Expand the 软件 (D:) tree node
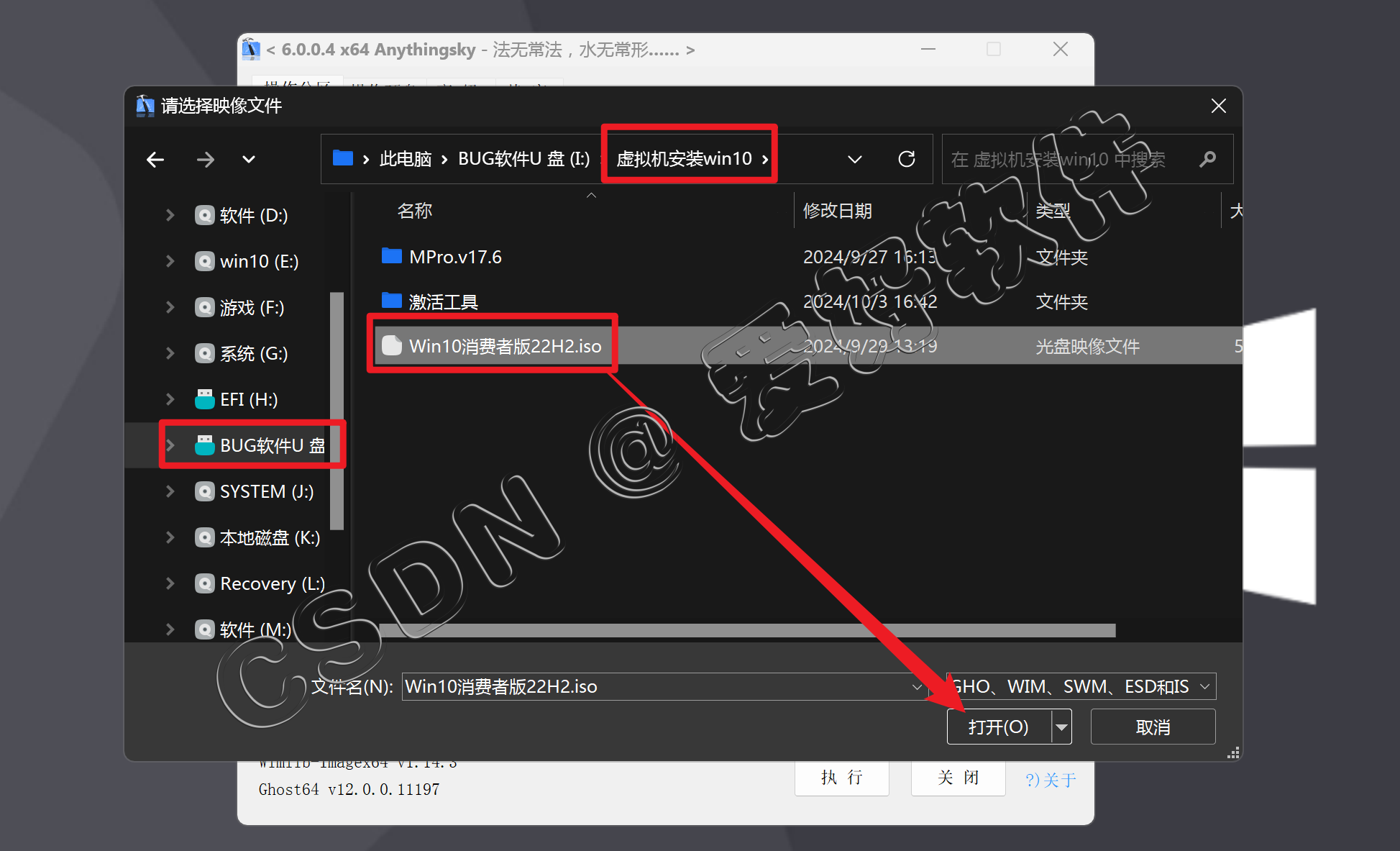 click(x=170, y=215)
